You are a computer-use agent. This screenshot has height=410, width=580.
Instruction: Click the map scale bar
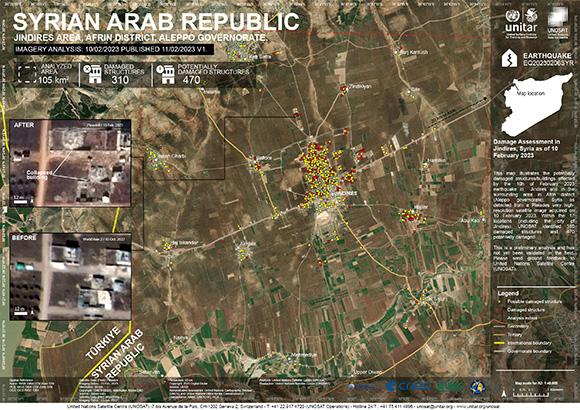[x=532, y=394]
